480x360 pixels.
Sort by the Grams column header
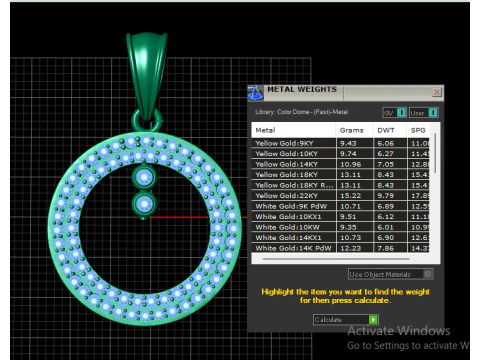(x=355, y=130)
